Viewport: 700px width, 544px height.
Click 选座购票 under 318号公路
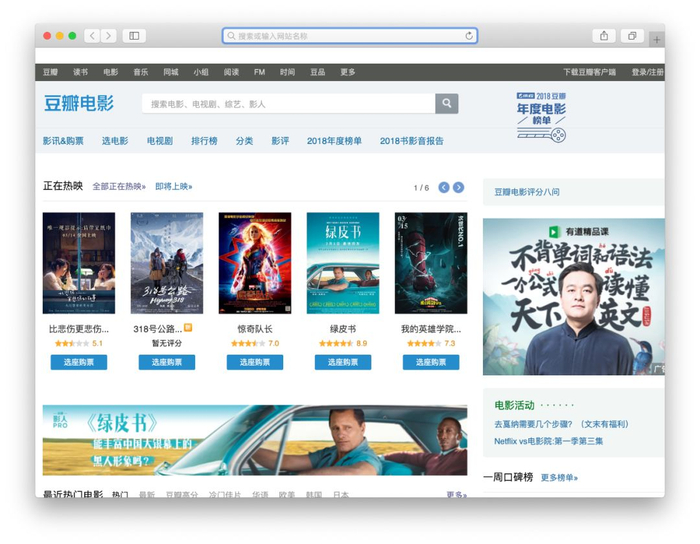pos(167,362)
